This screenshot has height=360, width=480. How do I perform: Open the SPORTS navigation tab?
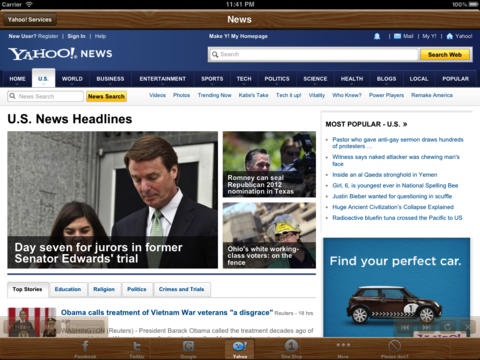(212, 79)
